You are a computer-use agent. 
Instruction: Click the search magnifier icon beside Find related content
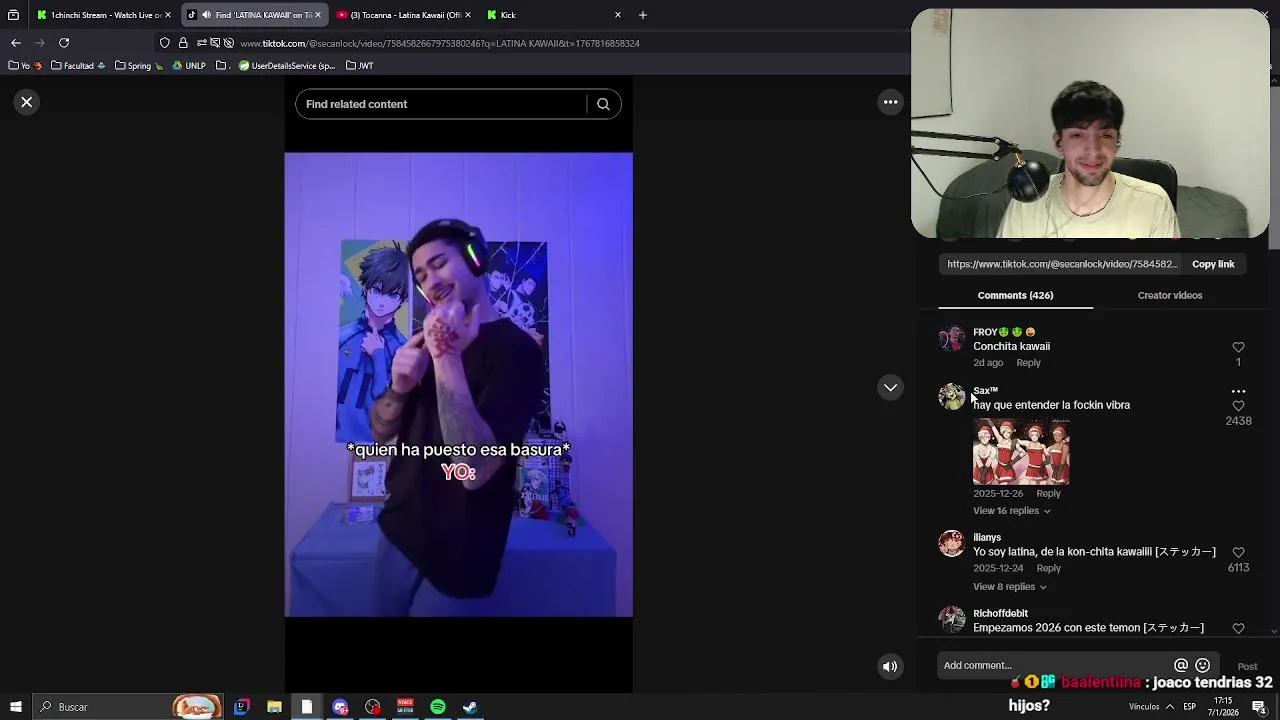603,104
